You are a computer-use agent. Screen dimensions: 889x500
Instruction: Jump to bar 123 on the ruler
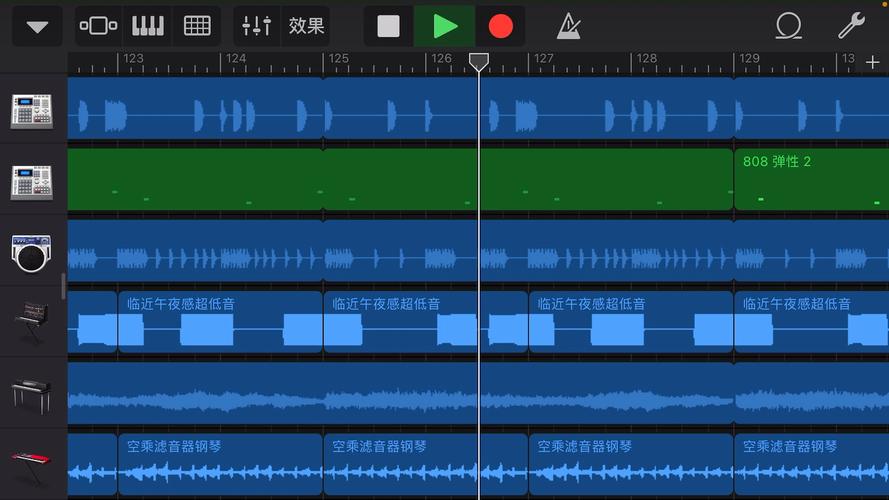click(133, 59)
